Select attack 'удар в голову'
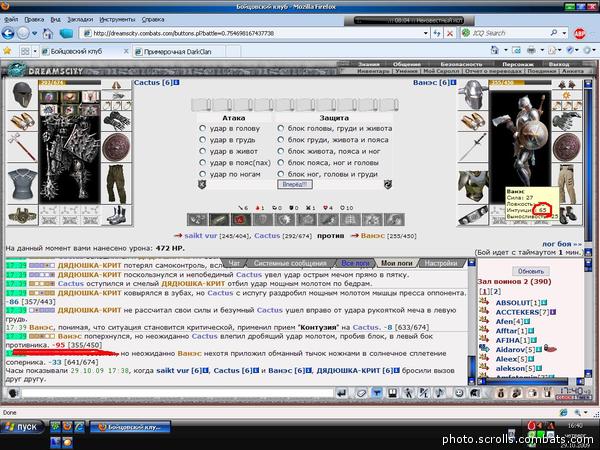The height and width of the screenshot is (450, 600). tap(202, 128)
